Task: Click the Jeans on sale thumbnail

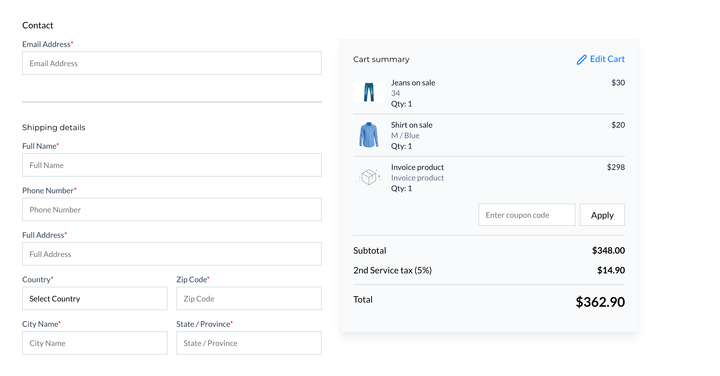Action: [369, 92]
